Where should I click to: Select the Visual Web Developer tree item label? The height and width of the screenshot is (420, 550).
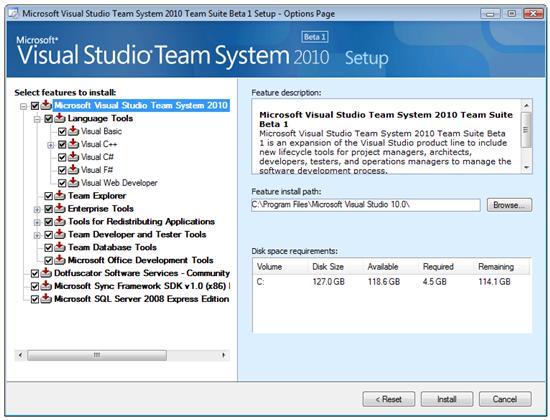pyautogui.click(x=119, y=183)
